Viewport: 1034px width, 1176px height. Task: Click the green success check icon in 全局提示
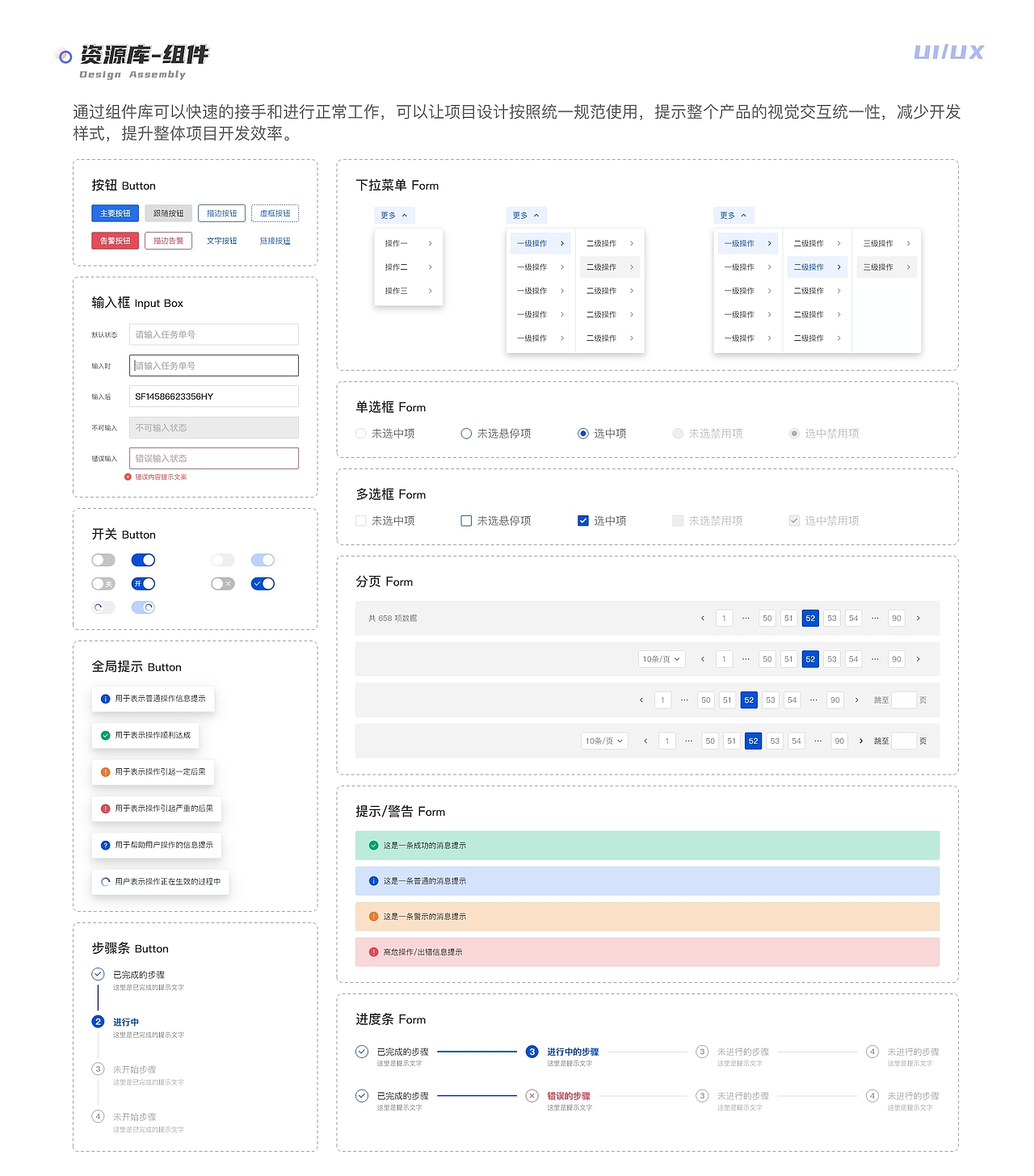tap(104, 736)
